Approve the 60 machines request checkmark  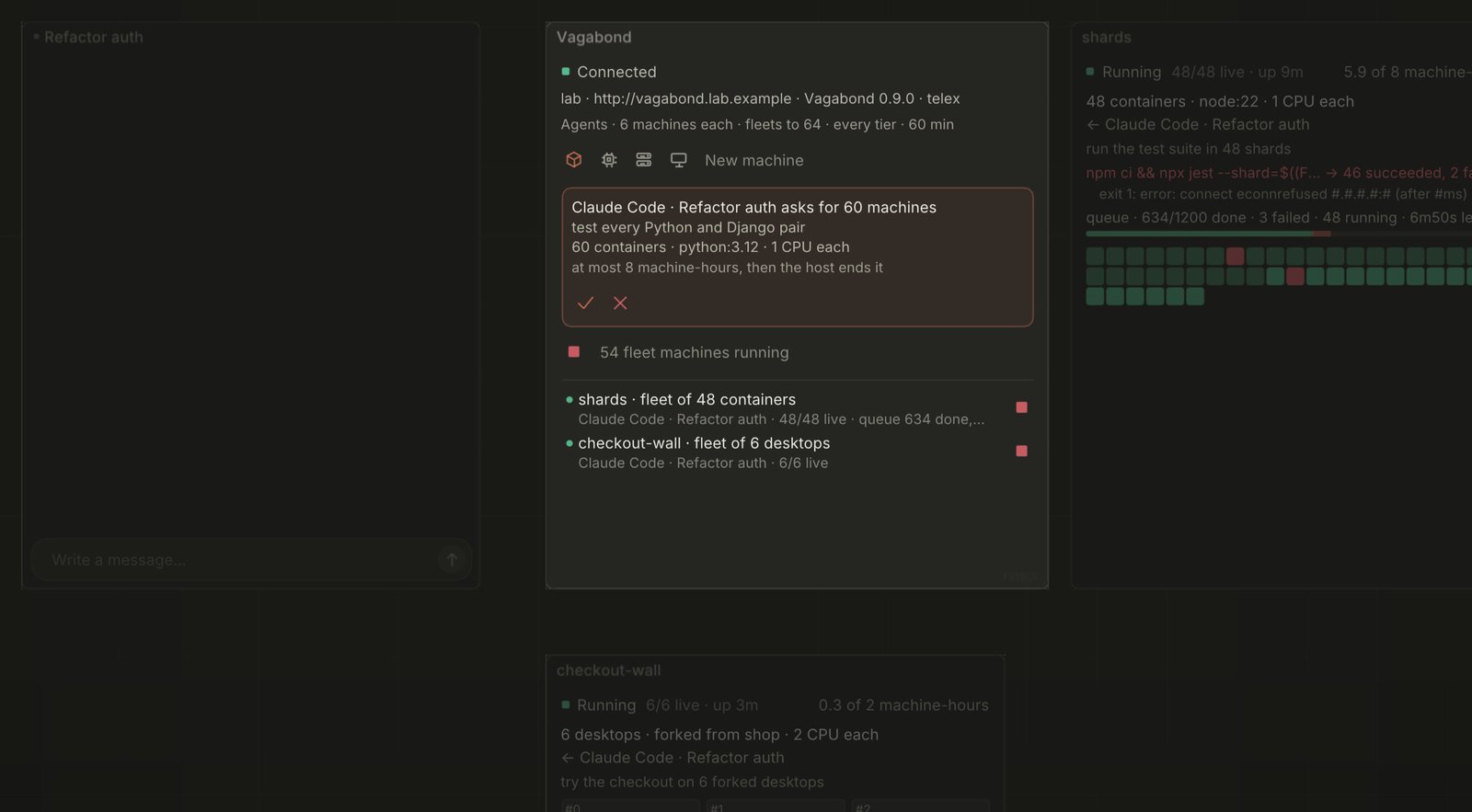585,303
